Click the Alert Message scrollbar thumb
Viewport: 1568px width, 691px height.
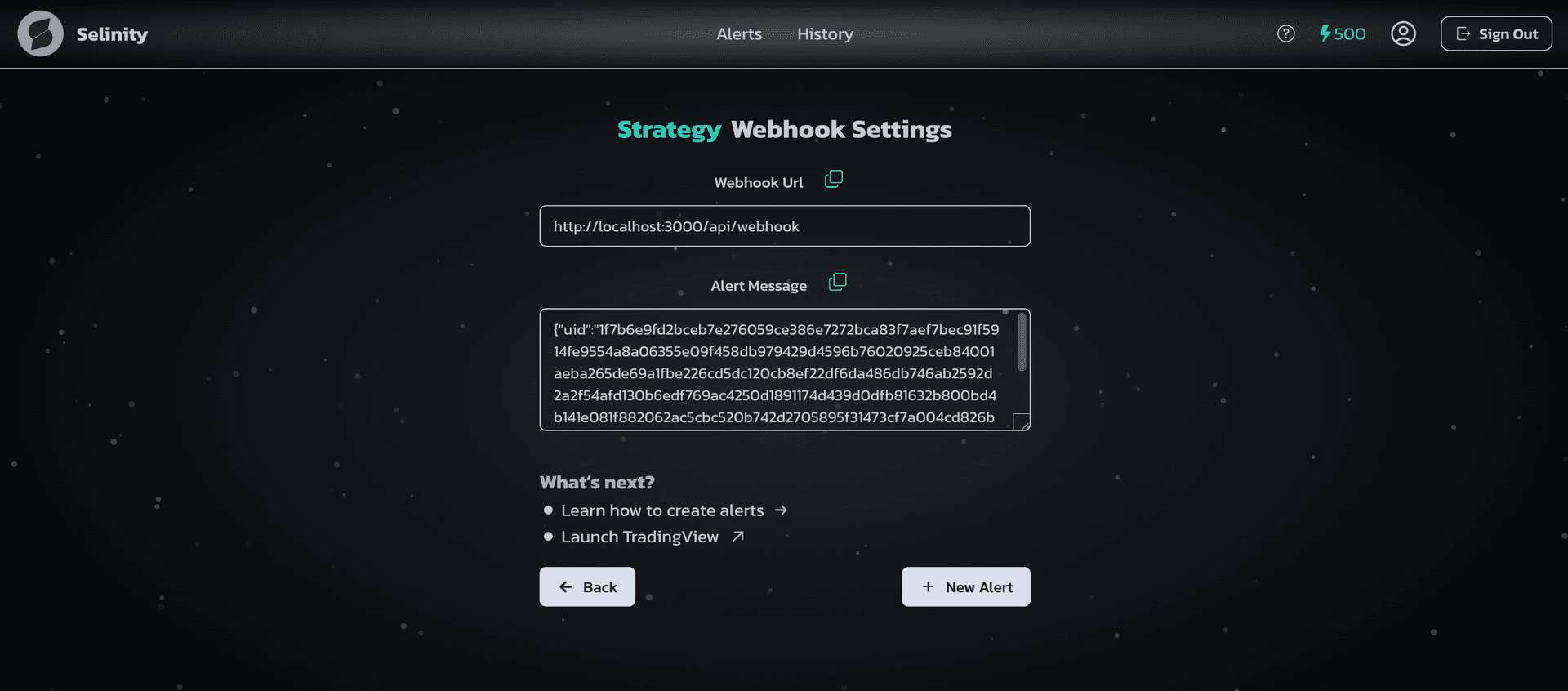(1022, 342)
